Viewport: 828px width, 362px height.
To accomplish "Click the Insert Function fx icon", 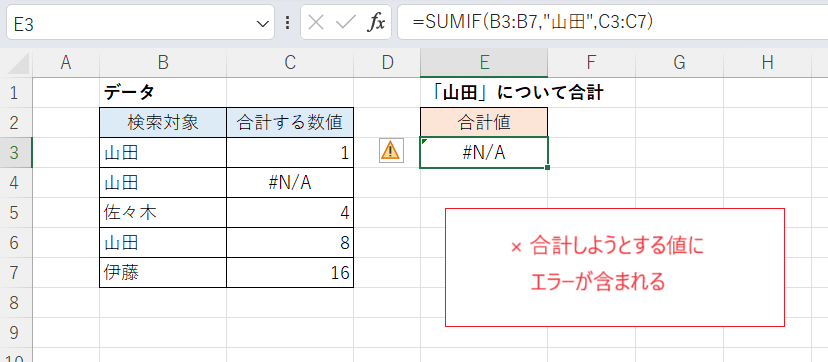I will (x=376, y=23).
